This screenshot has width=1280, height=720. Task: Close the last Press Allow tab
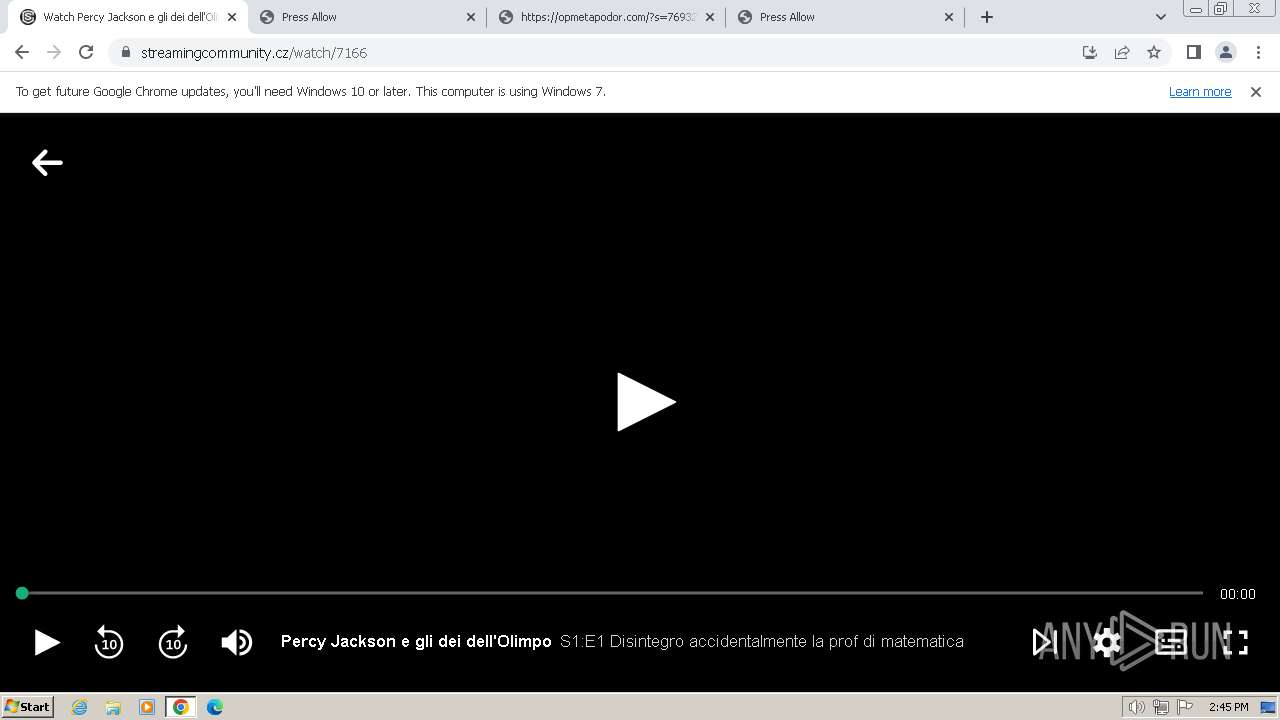(x=949, y=17)
